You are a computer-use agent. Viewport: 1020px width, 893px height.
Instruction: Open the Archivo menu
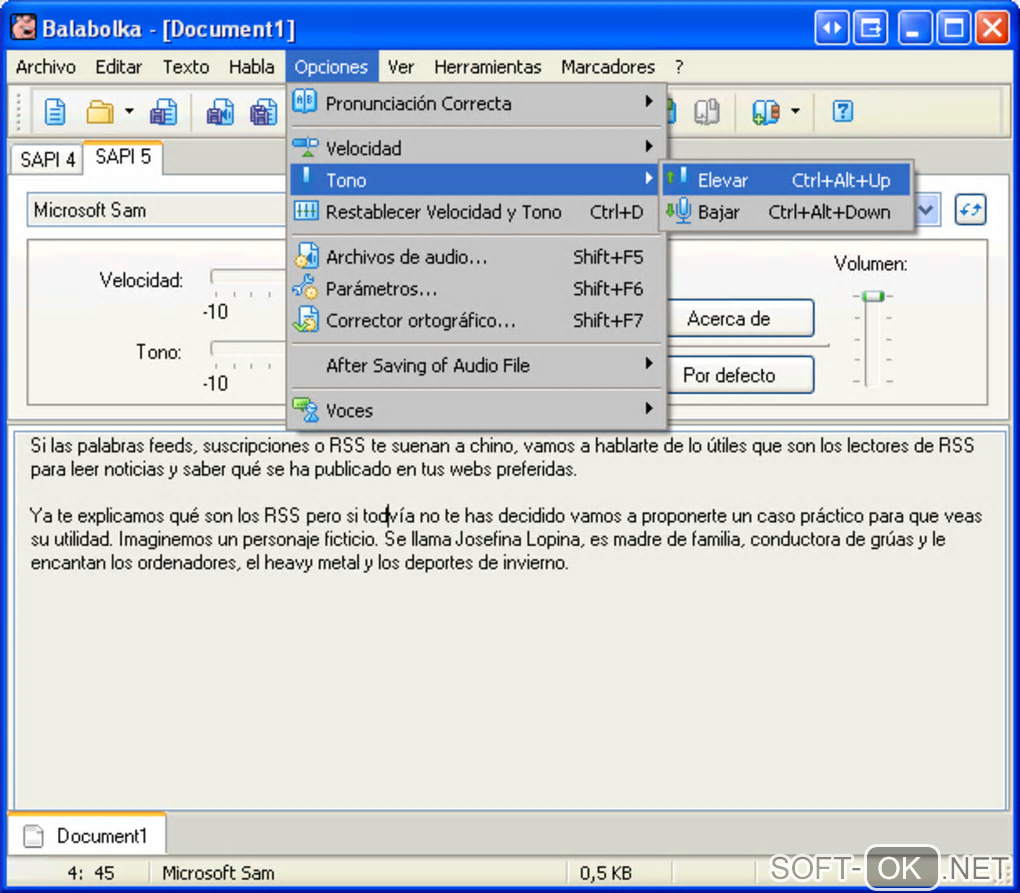pos(46,66)
